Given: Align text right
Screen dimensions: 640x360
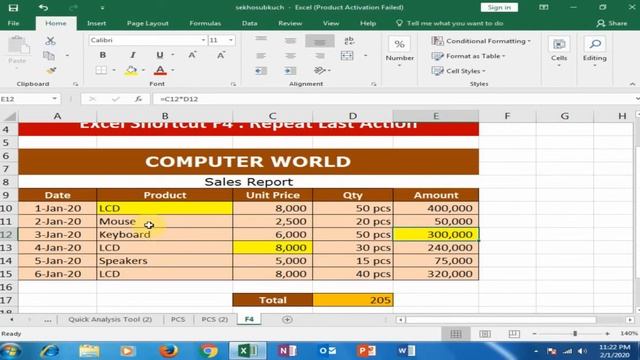Looking at the screenshot, I should [x=320, y=56].
